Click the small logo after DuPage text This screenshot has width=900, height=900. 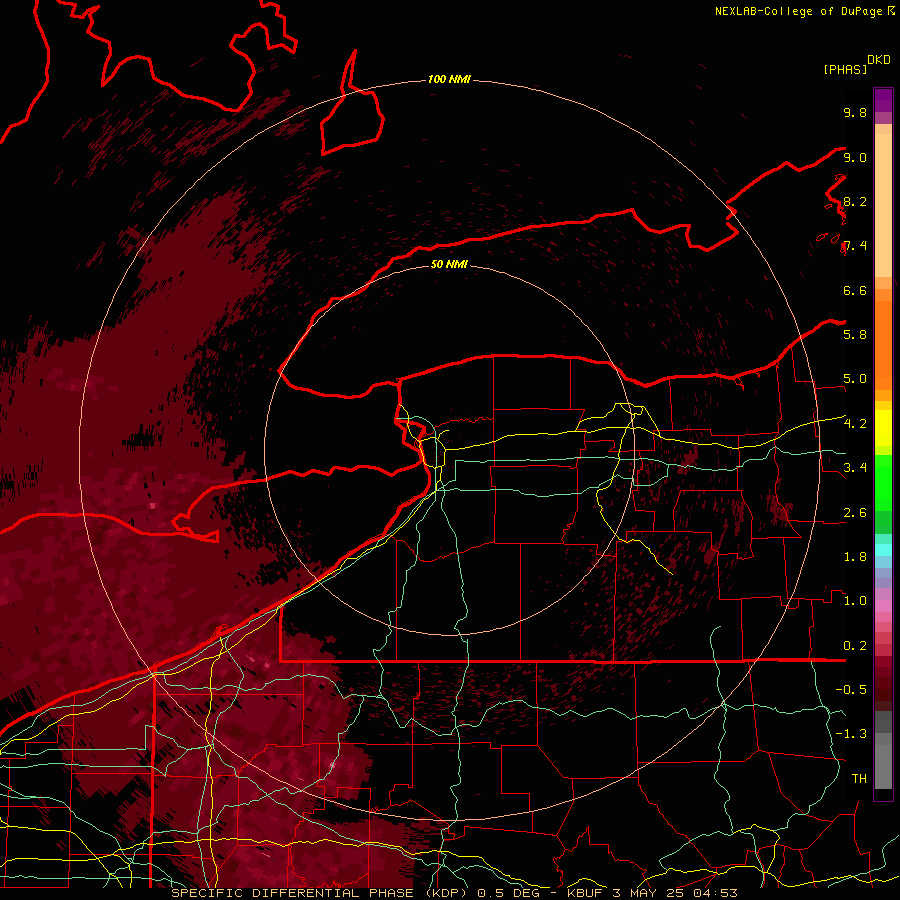point(891,11)
